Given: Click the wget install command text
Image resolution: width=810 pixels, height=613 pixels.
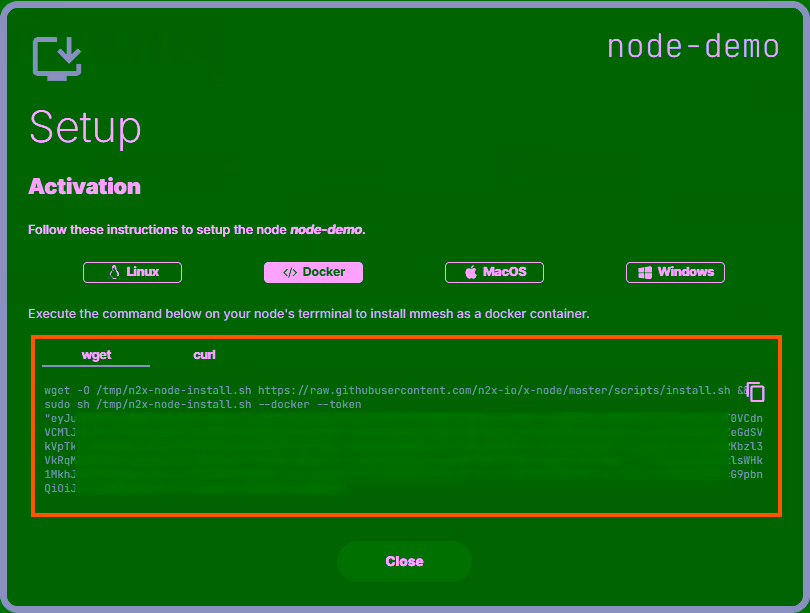Looking at the screenshot, I should tap(380, 390).
